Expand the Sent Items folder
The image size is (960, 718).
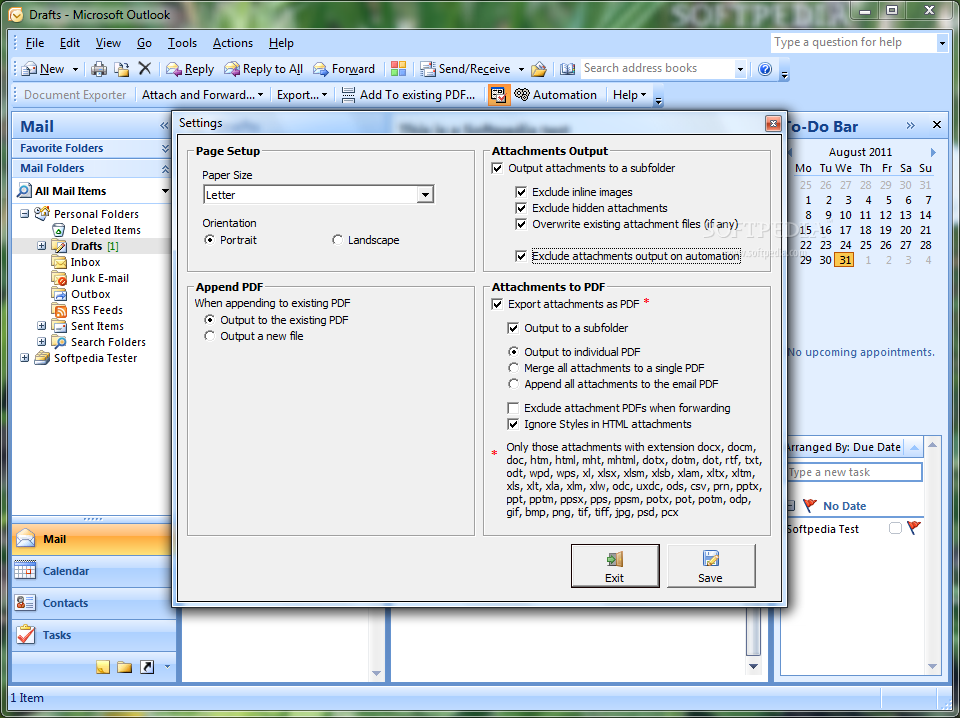point(42,326)
